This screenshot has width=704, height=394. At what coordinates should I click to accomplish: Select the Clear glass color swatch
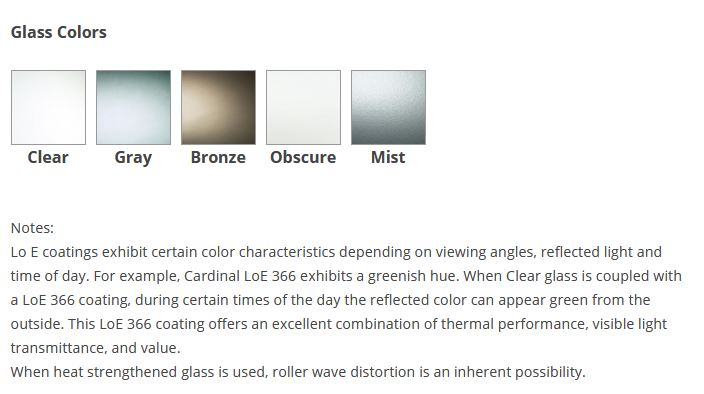(48, 107)
